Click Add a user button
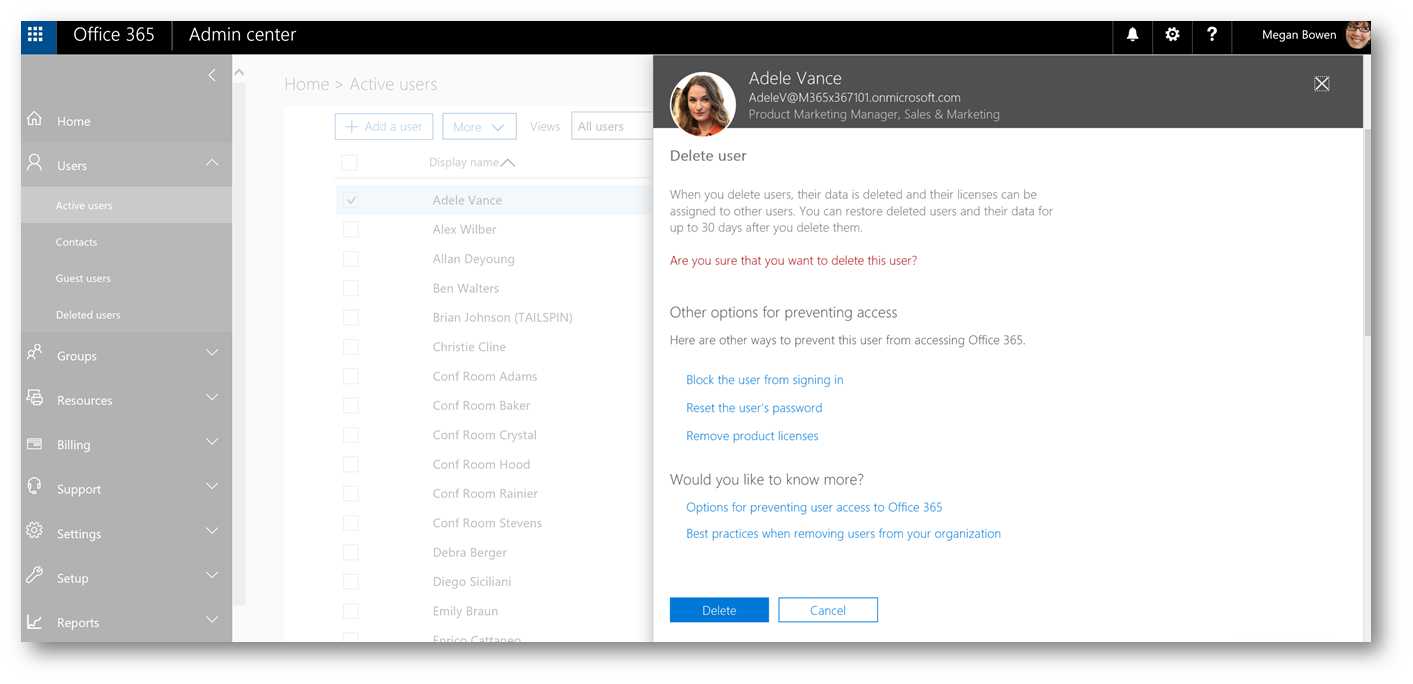 point(384,126)
